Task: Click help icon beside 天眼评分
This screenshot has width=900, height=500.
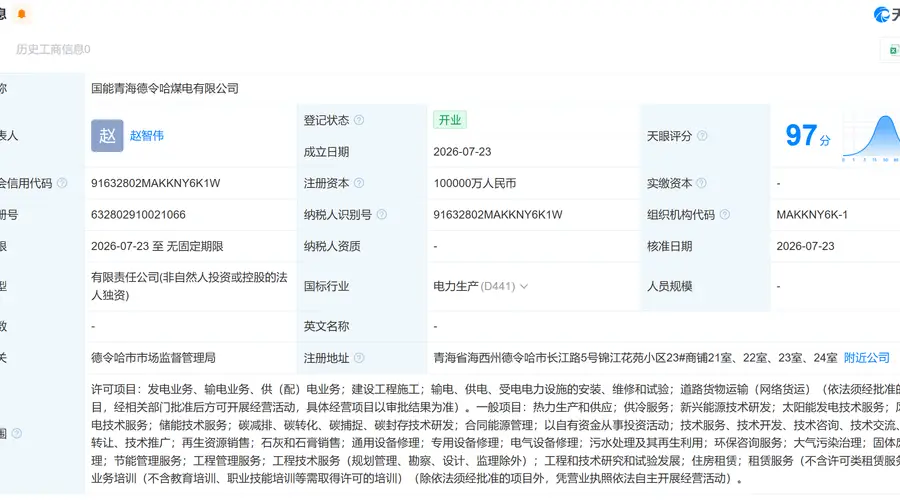Action: 702,136
